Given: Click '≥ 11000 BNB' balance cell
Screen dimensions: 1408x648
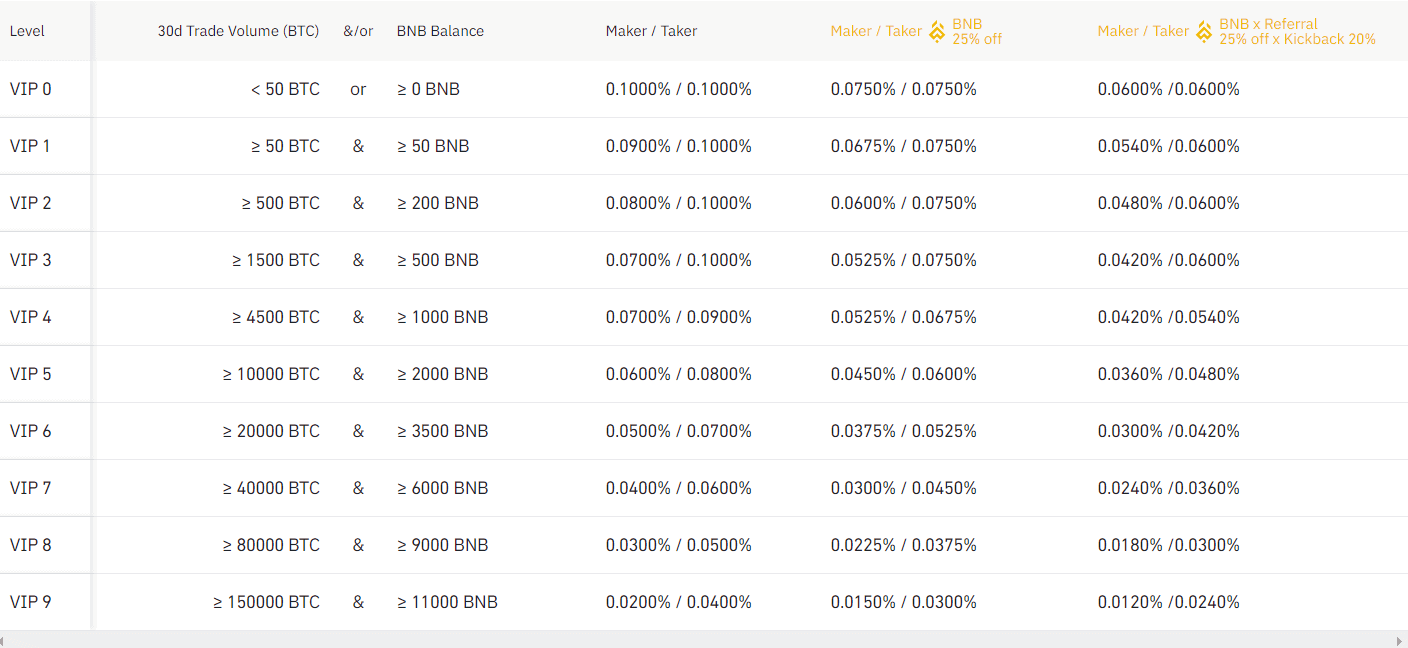Looking at the screenshot, I should pyautogui.click(x=447, y=602).
